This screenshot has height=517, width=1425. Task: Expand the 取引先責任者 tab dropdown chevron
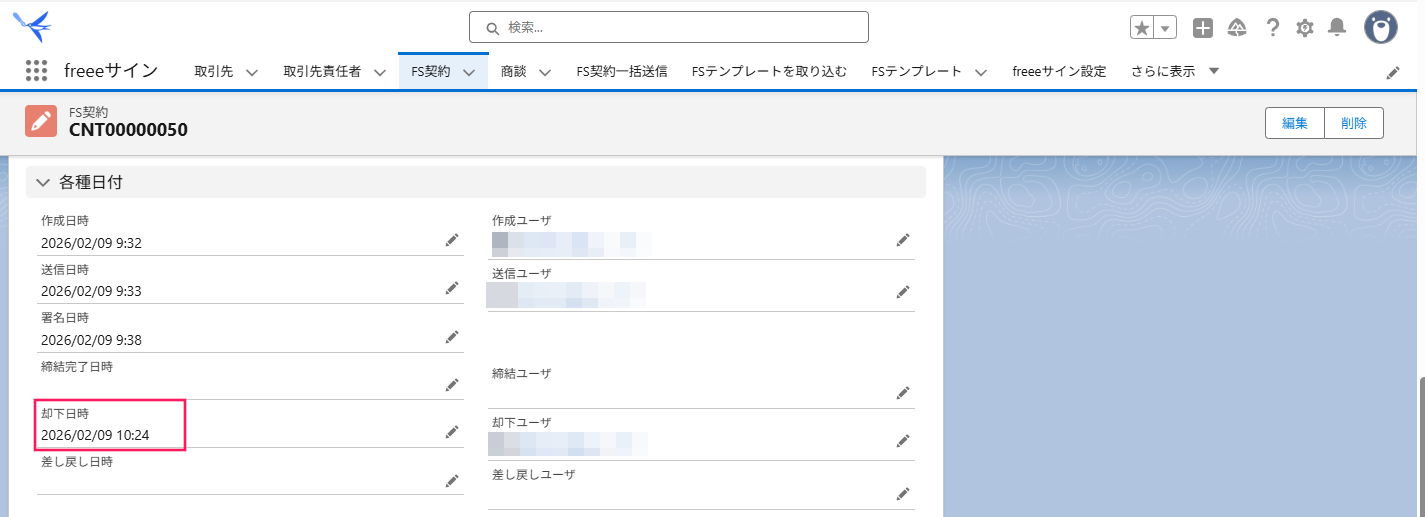click(379, 72)
